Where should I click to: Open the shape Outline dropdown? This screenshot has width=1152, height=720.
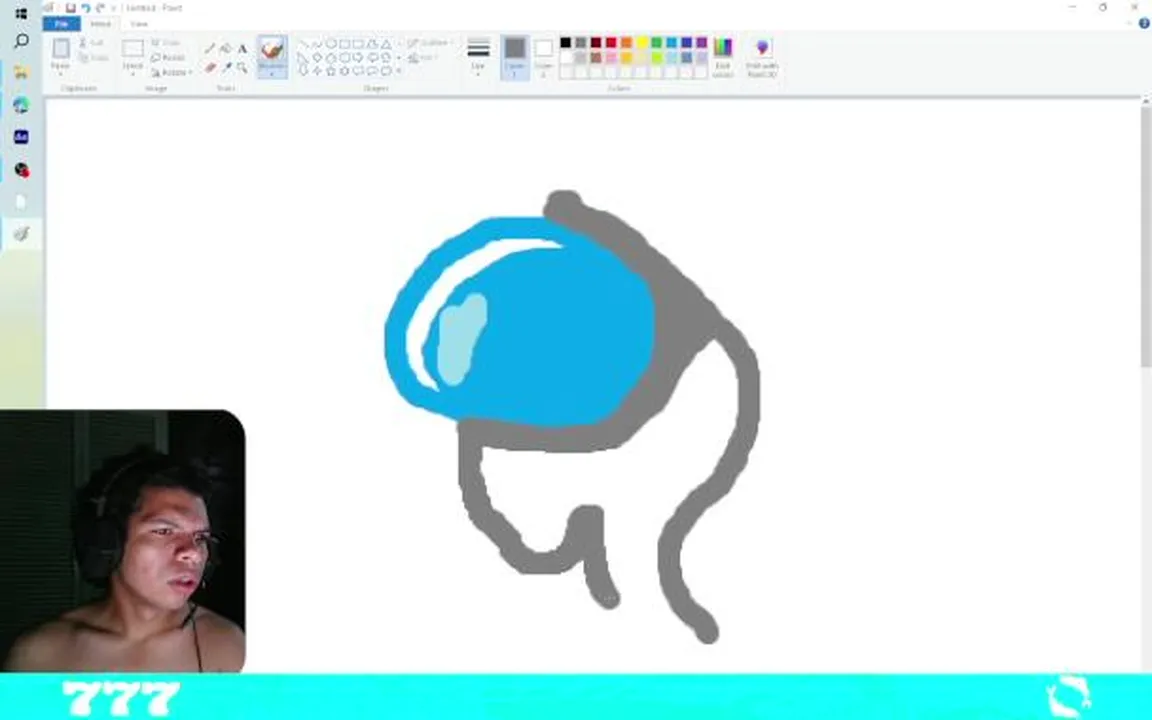click(x=431, y=43)
